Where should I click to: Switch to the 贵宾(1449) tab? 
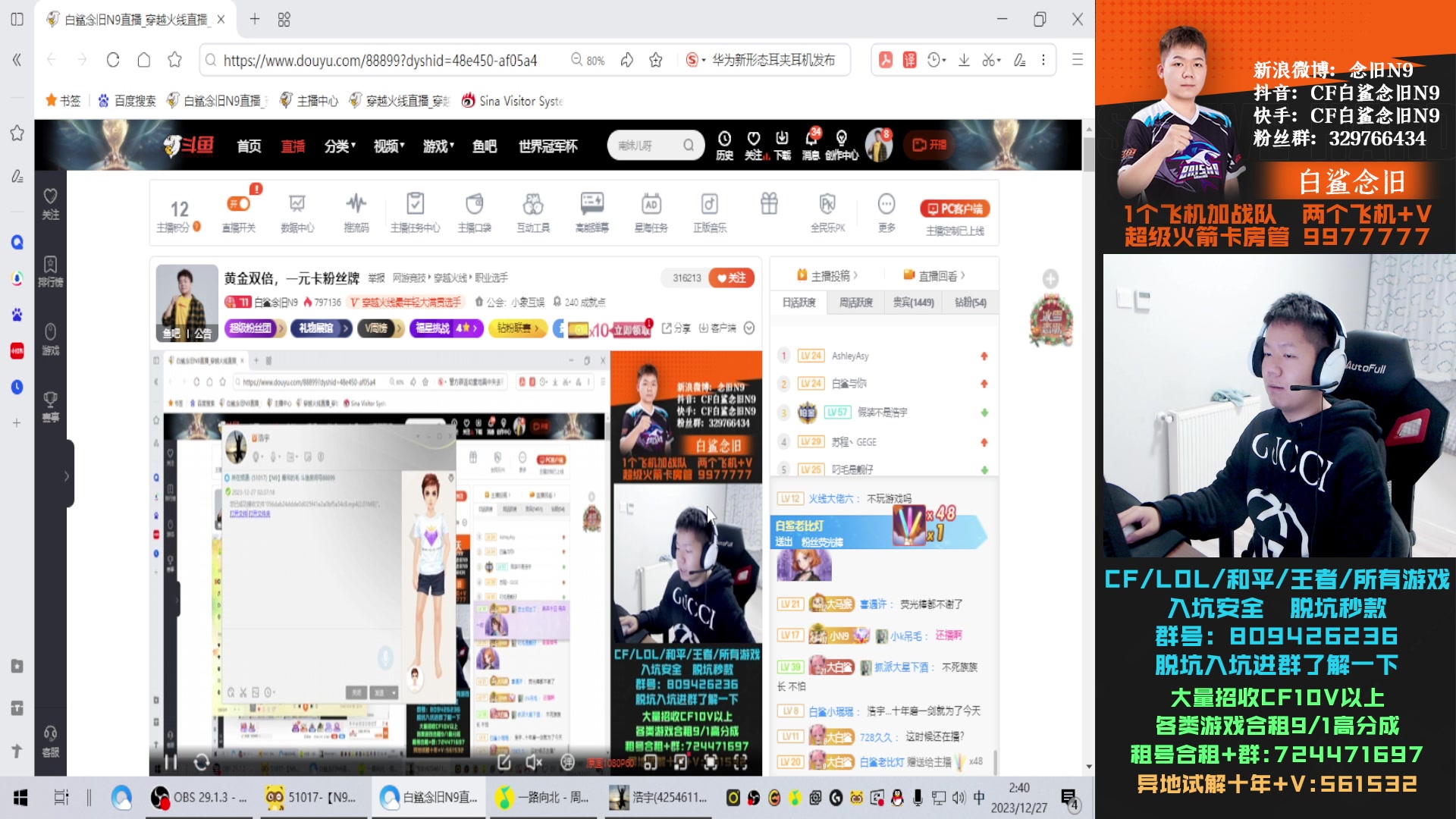(x=913, y=302)
